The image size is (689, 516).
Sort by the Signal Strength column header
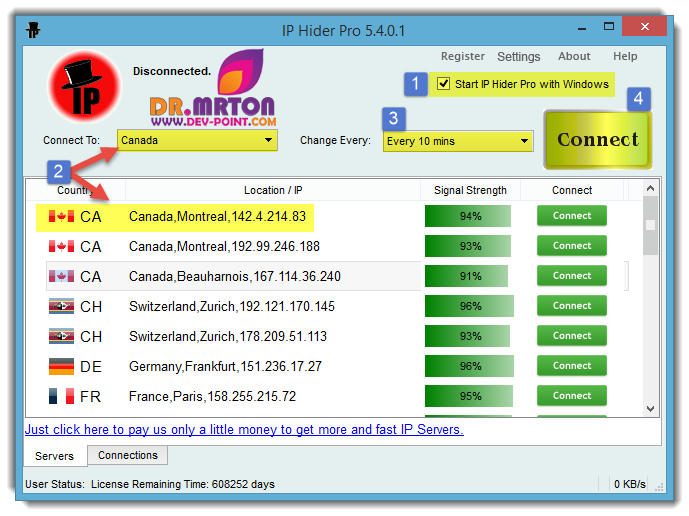470,190
